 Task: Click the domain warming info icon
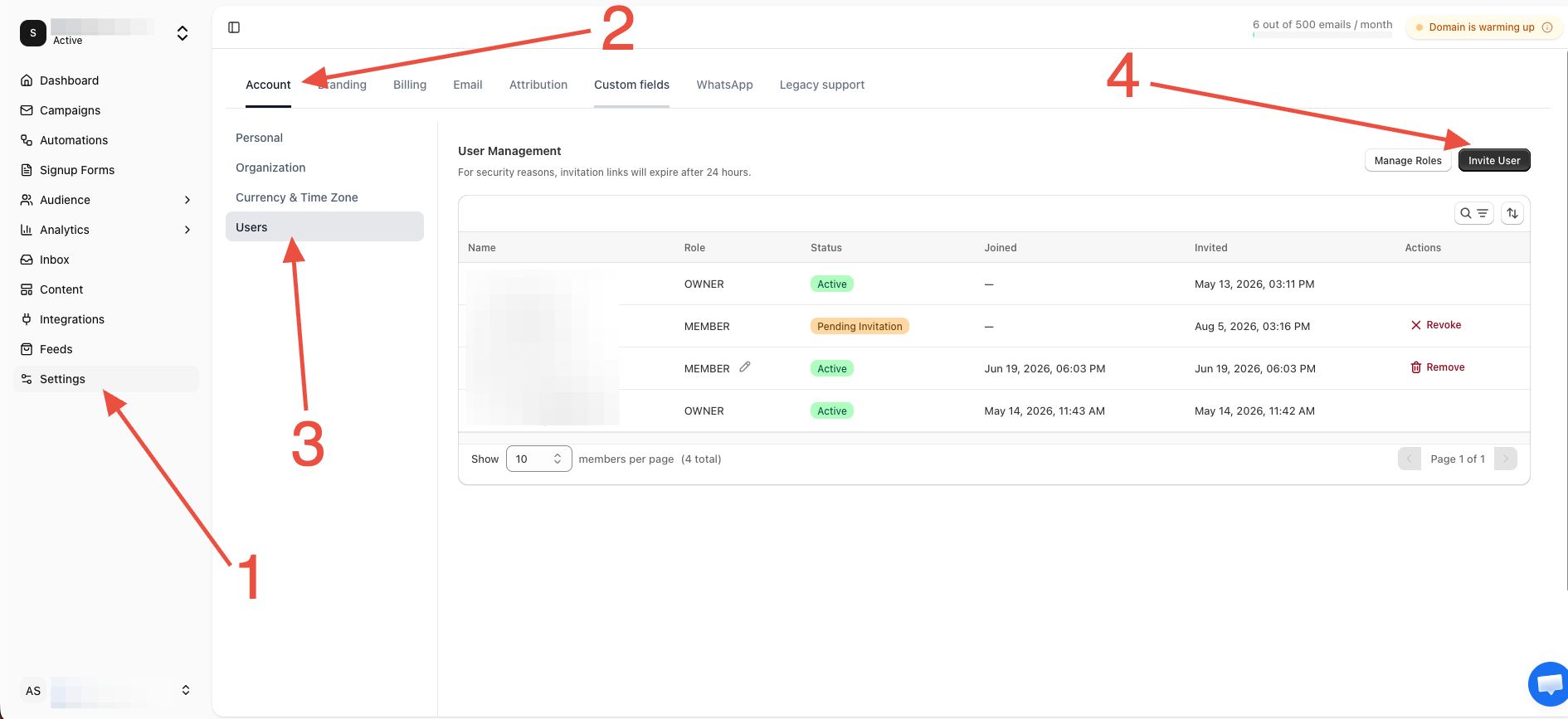click(1547, 27)
